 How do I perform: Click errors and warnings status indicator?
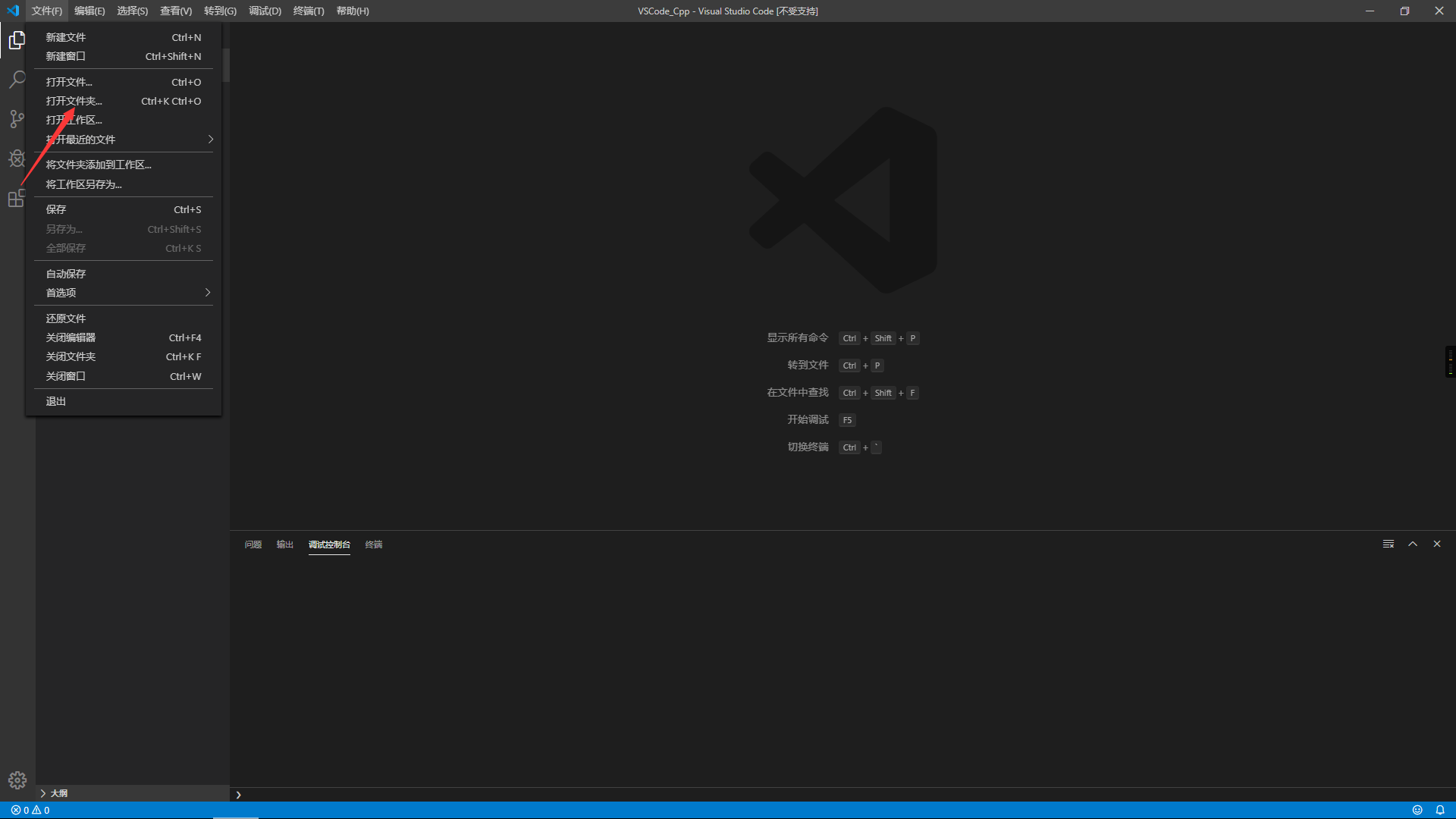point(30,810)
